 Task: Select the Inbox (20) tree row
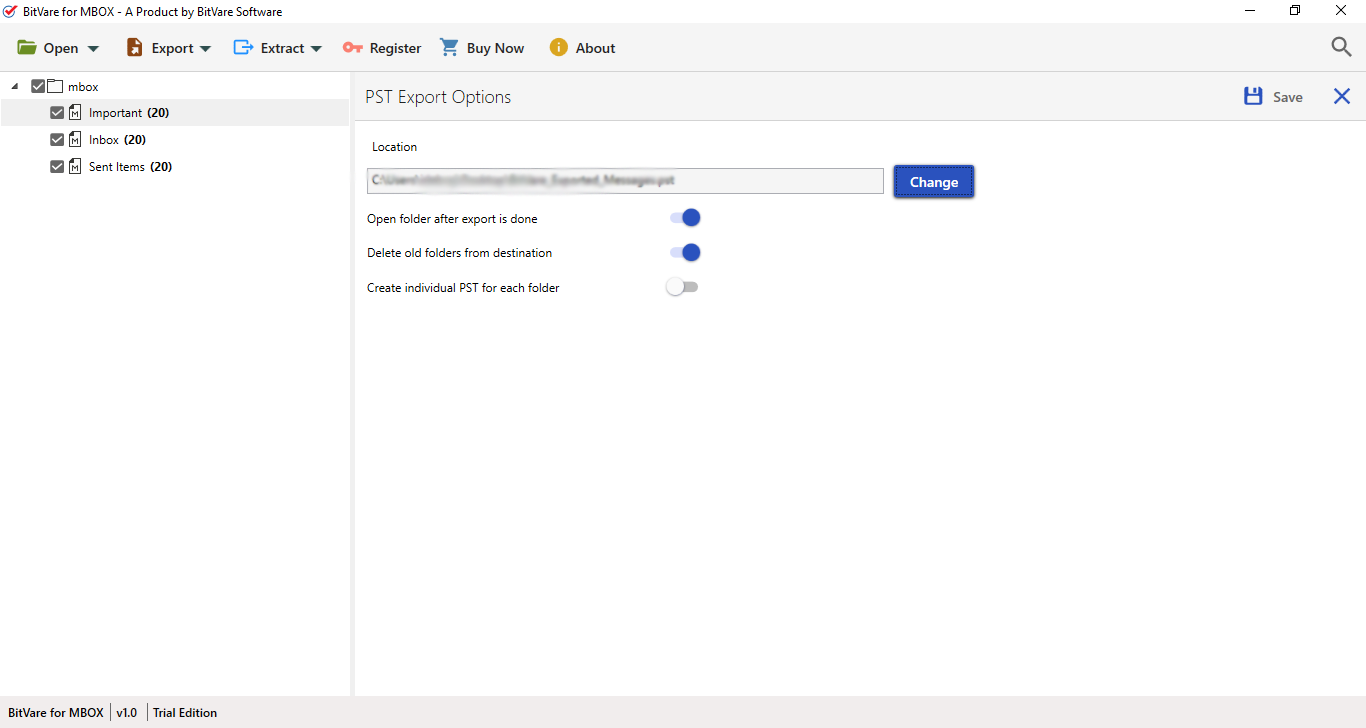point(175,140)
